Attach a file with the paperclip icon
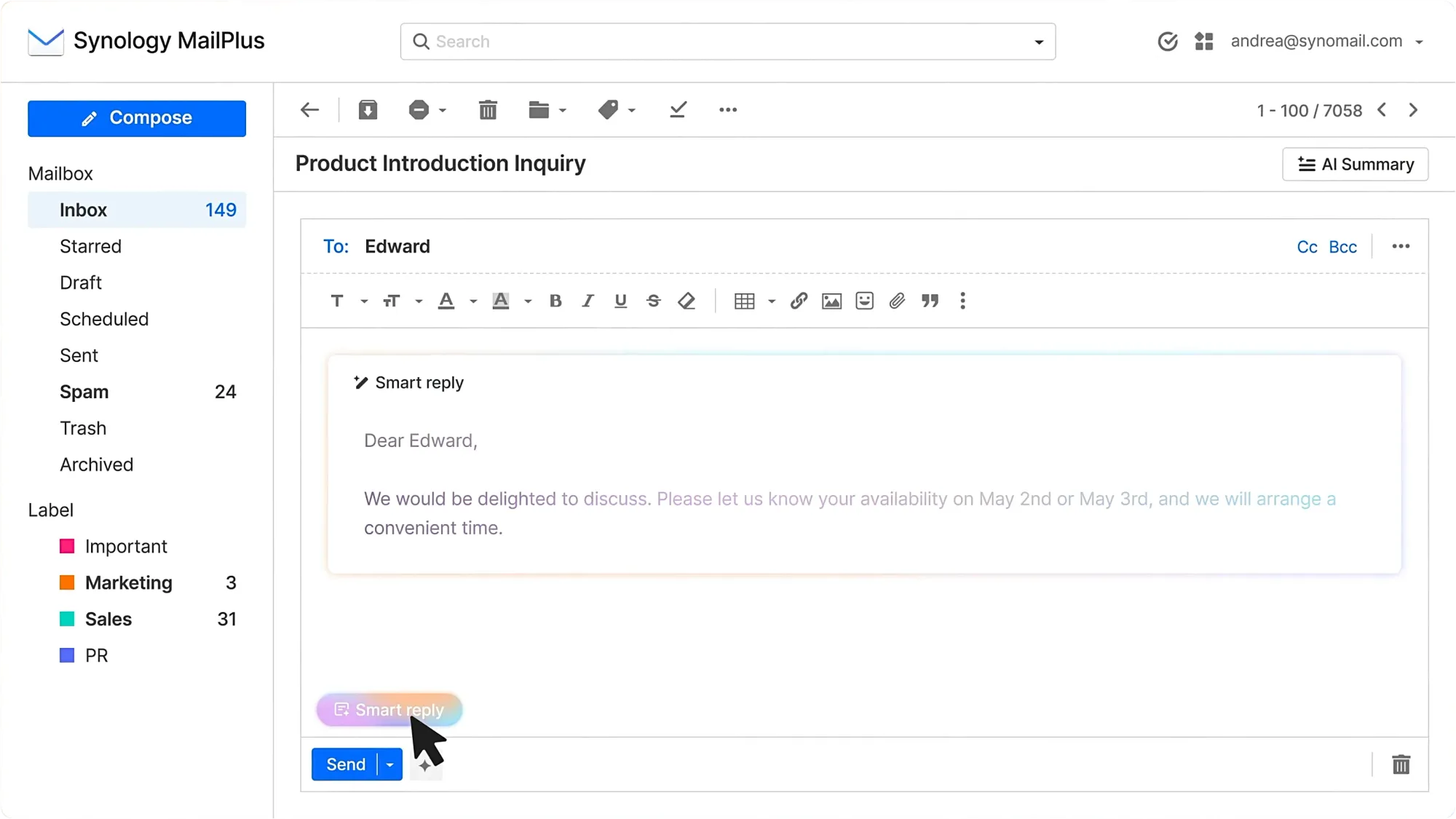Screen dimensions: 1456x819 tap(897, 301)
